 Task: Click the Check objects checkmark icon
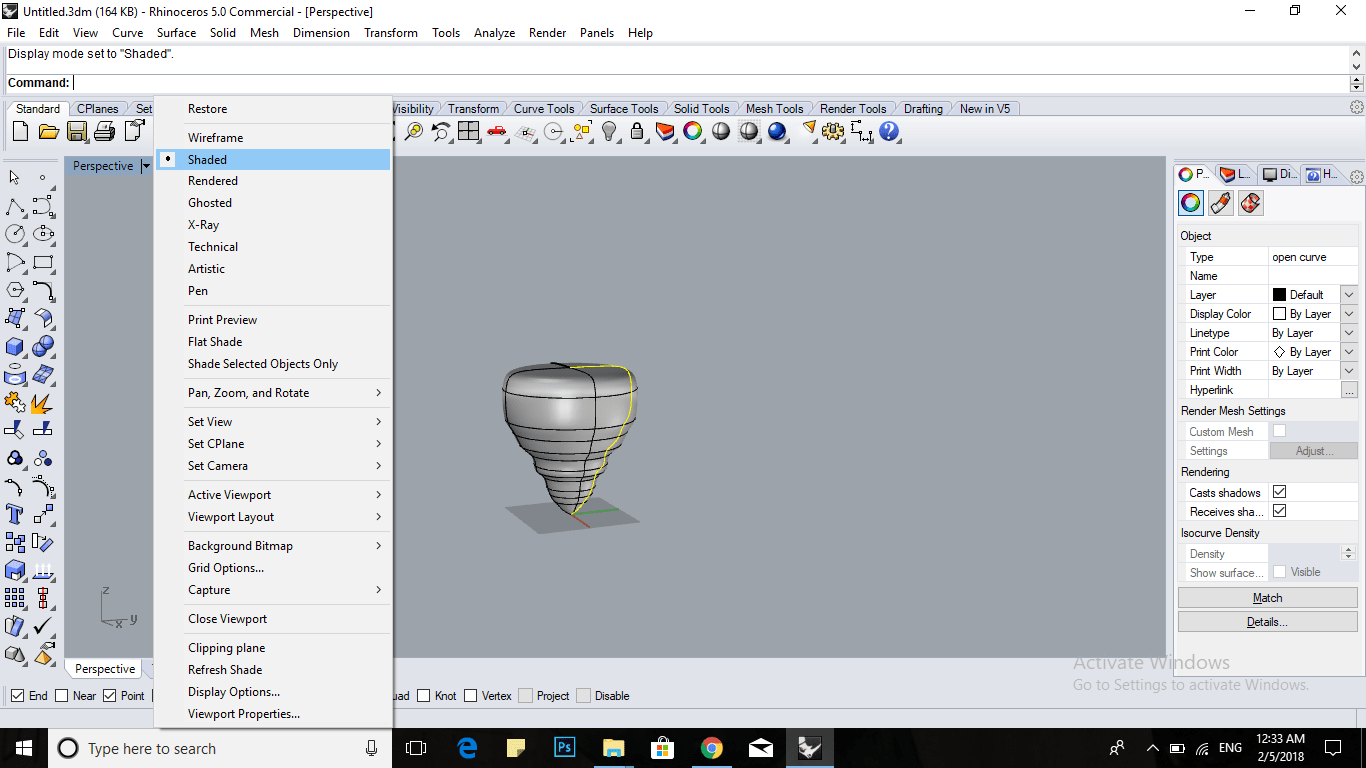pyautogui.click(x=43, y=626)
